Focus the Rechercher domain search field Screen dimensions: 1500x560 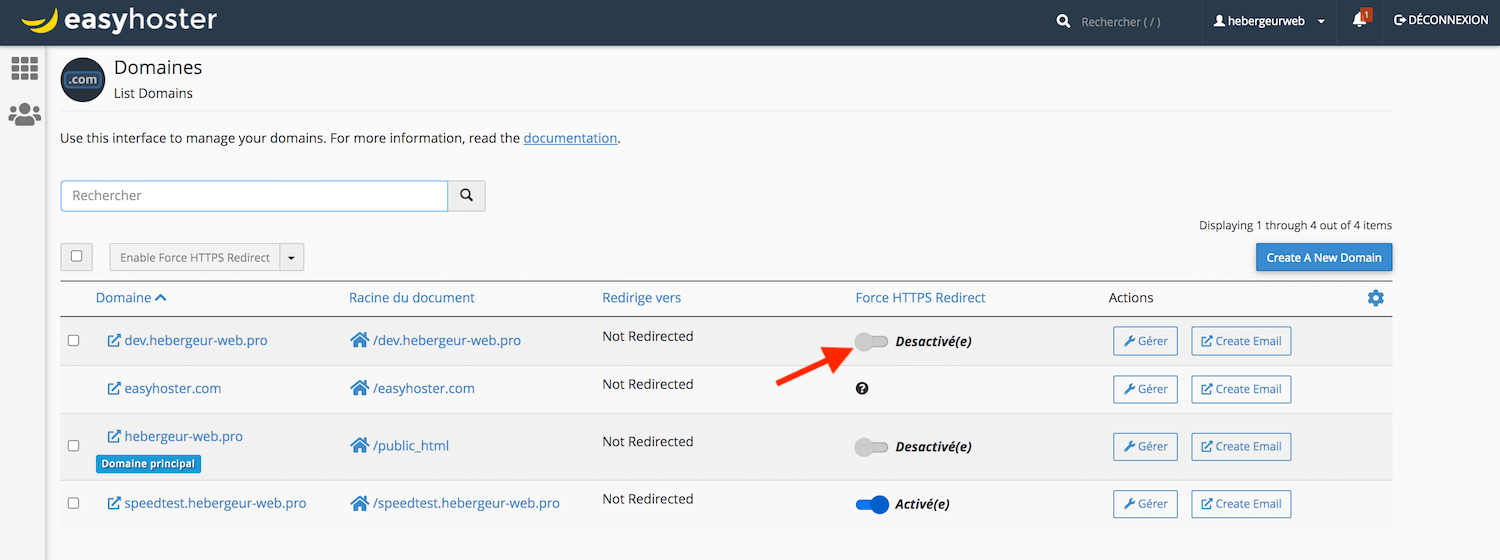[x=254, y=196]
